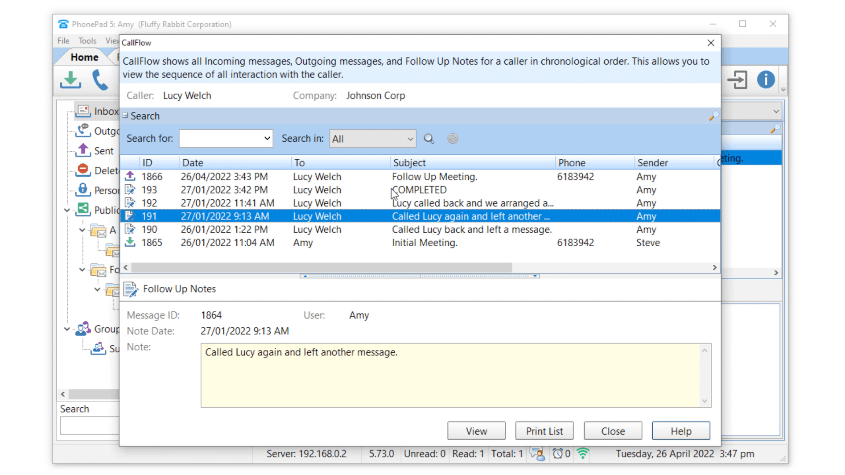Screen dimensions: 845x475
Task: Open the Tools menu
Action: click(87, 41)
